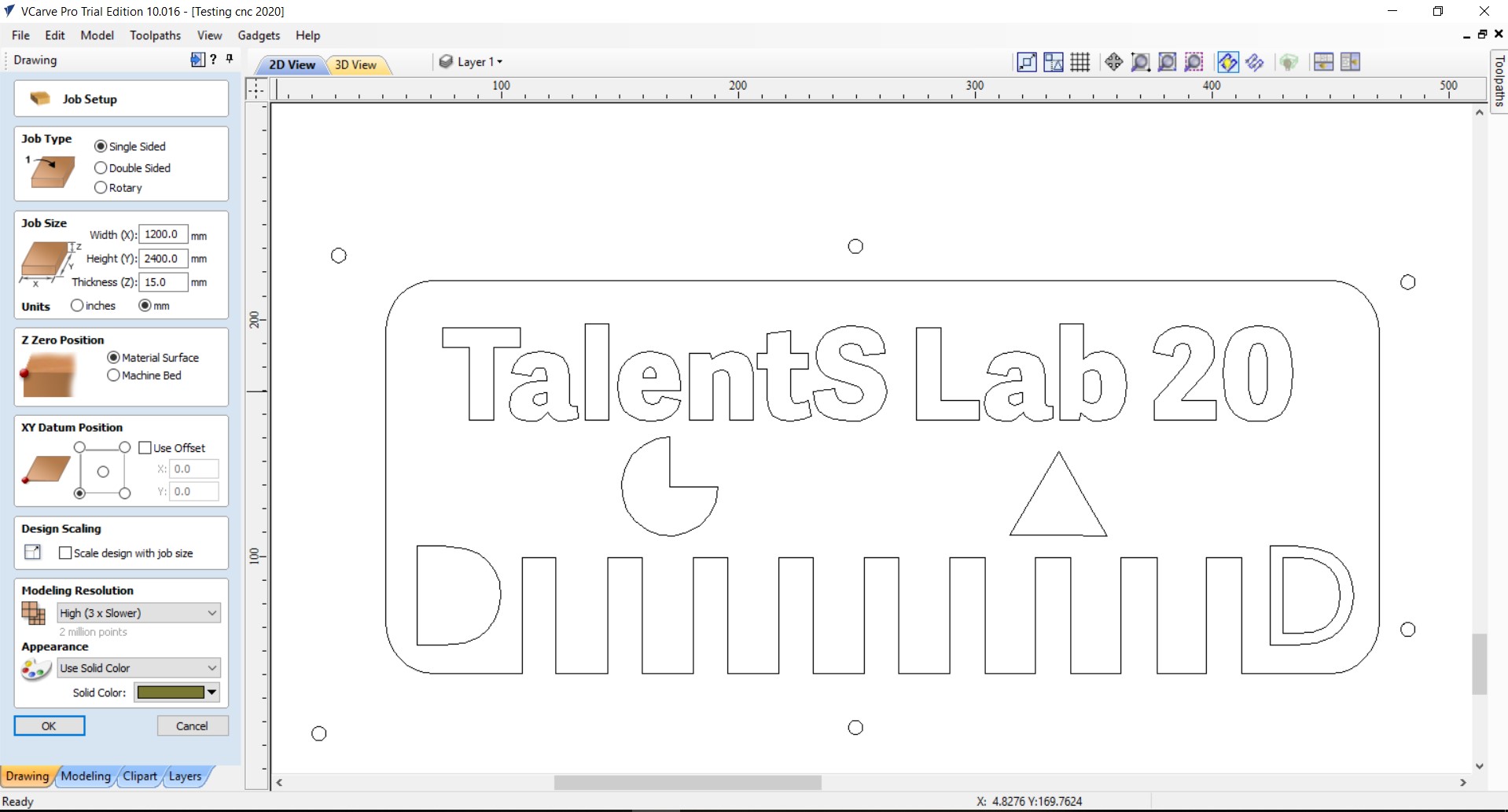Toggle 2D toolpath preview drawing
This screenshot has height=812, width=1508.
[x=1228, y=62]
